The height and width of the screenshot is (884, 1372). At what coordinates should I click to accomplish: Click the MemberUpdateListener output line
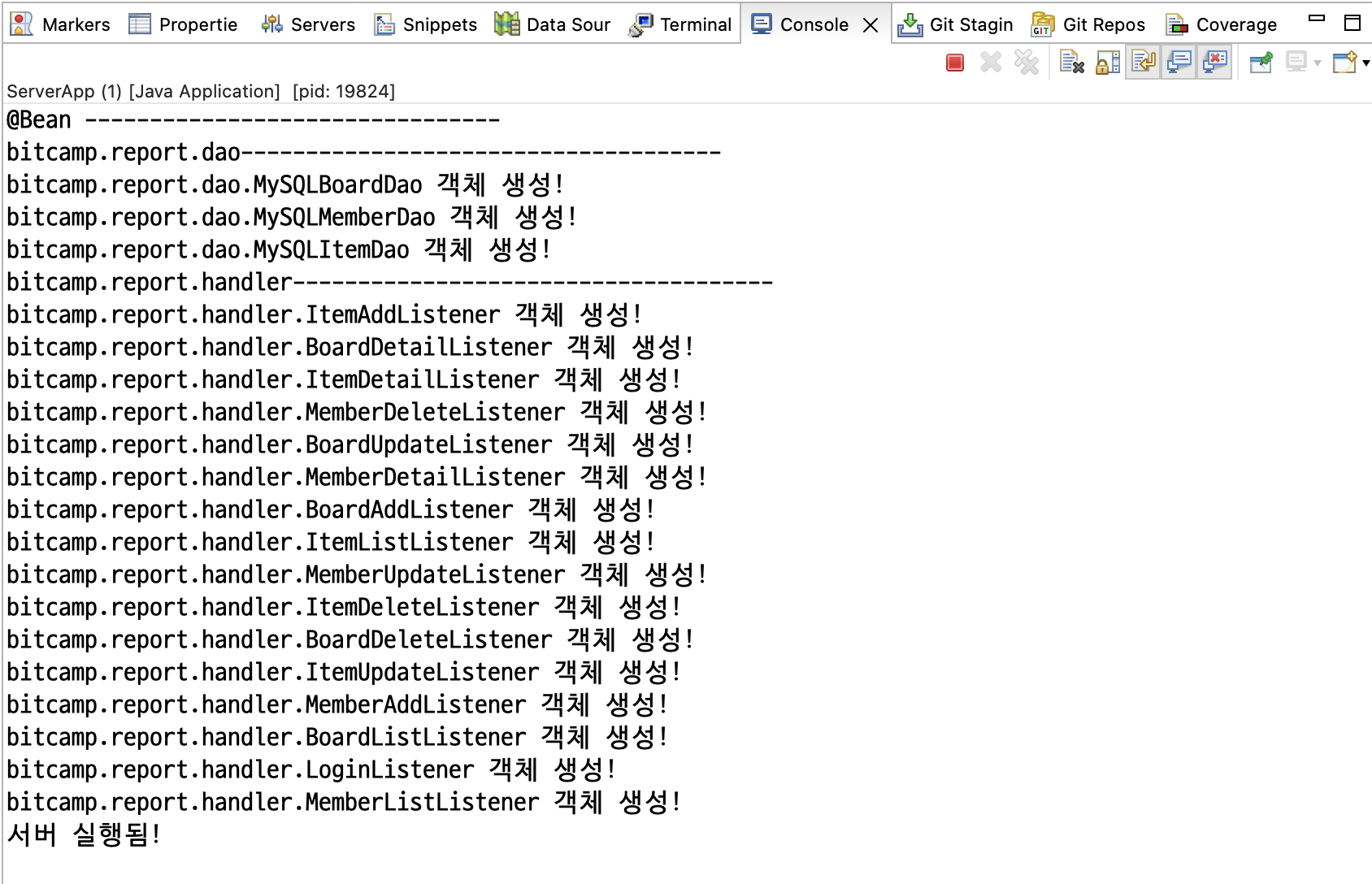(x=357, y=574)
